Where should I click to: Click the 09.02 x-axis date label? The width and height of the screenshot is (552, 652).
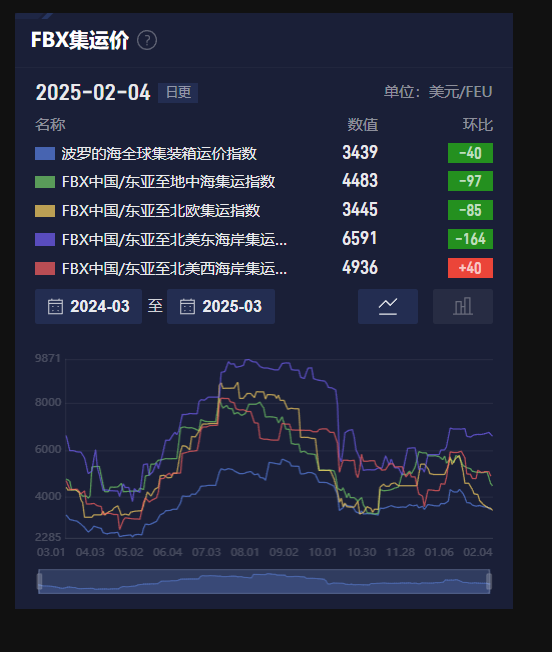pos(284,553)
